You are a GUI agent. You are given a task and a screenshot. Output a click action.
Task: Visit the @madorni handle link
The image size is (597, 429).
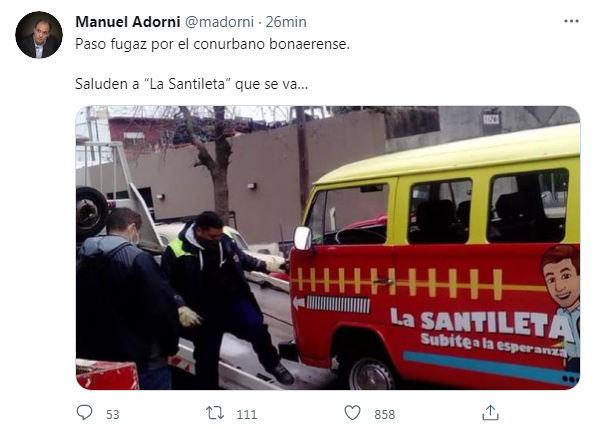click(219, 22)
